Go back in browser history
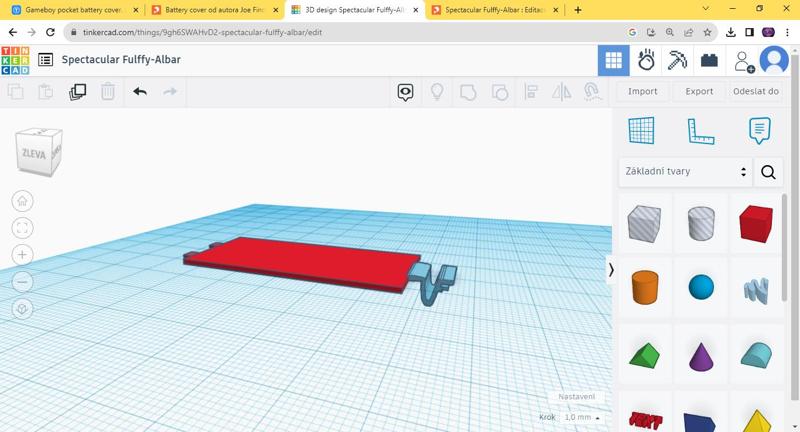Screen dimensions: 800x432 pos(13,32)
